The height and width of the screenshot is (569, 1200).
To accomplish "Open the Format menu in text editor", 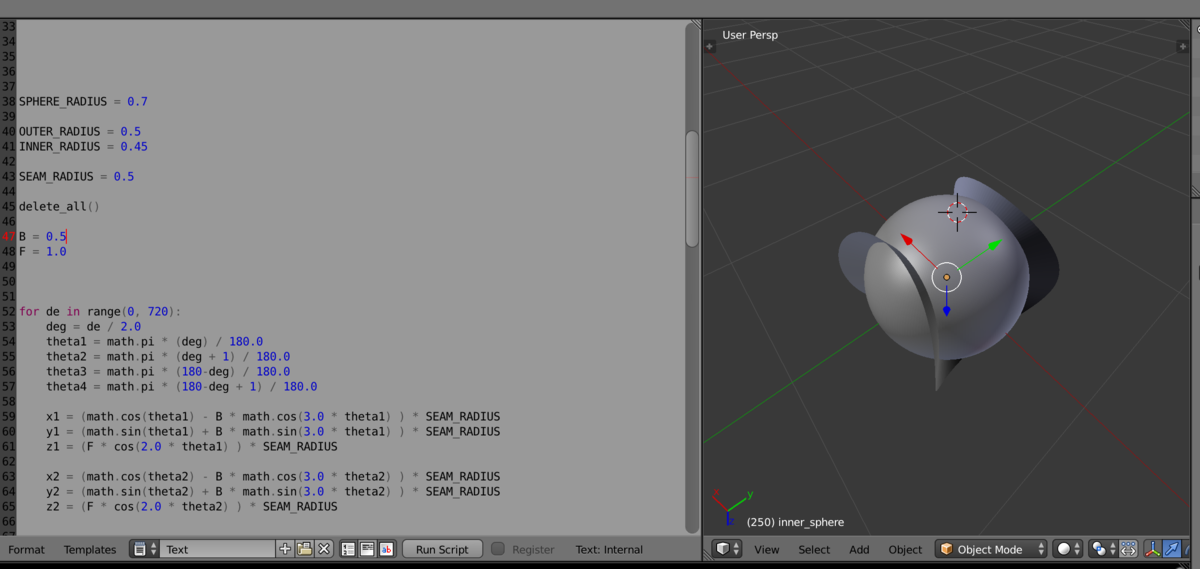I will pyautogui.click(x=27, y=549).
